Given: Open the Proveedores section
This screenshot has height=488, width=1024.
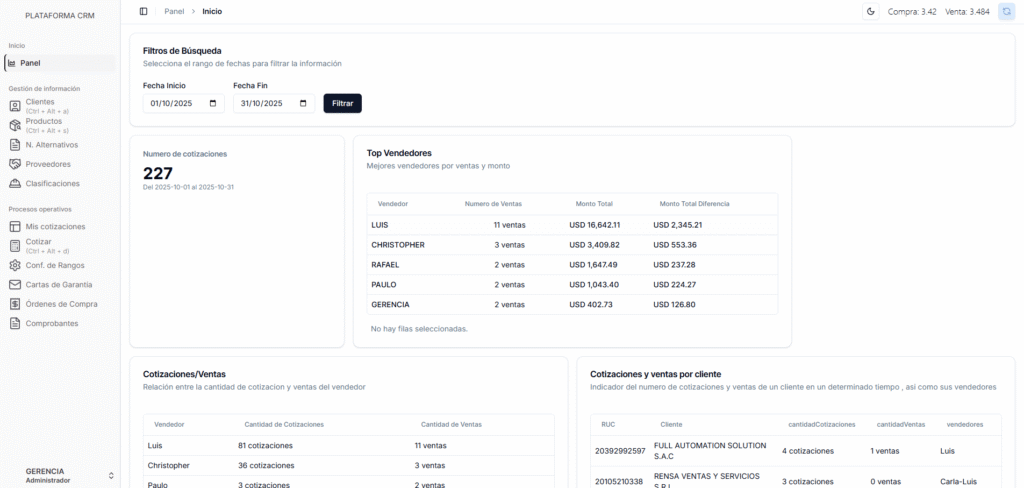Looking at the screenshot, I should (47, 164).
